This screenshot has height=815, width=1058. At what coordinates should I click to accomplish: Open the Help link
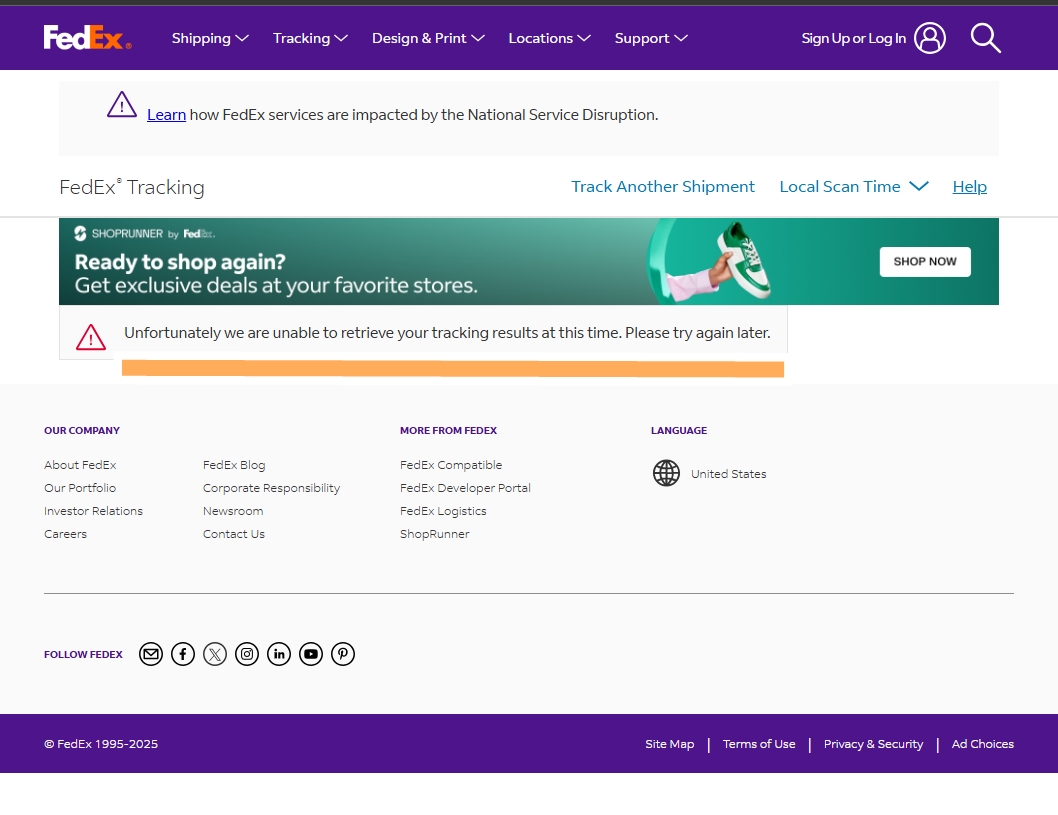click(x=970, y=186)
